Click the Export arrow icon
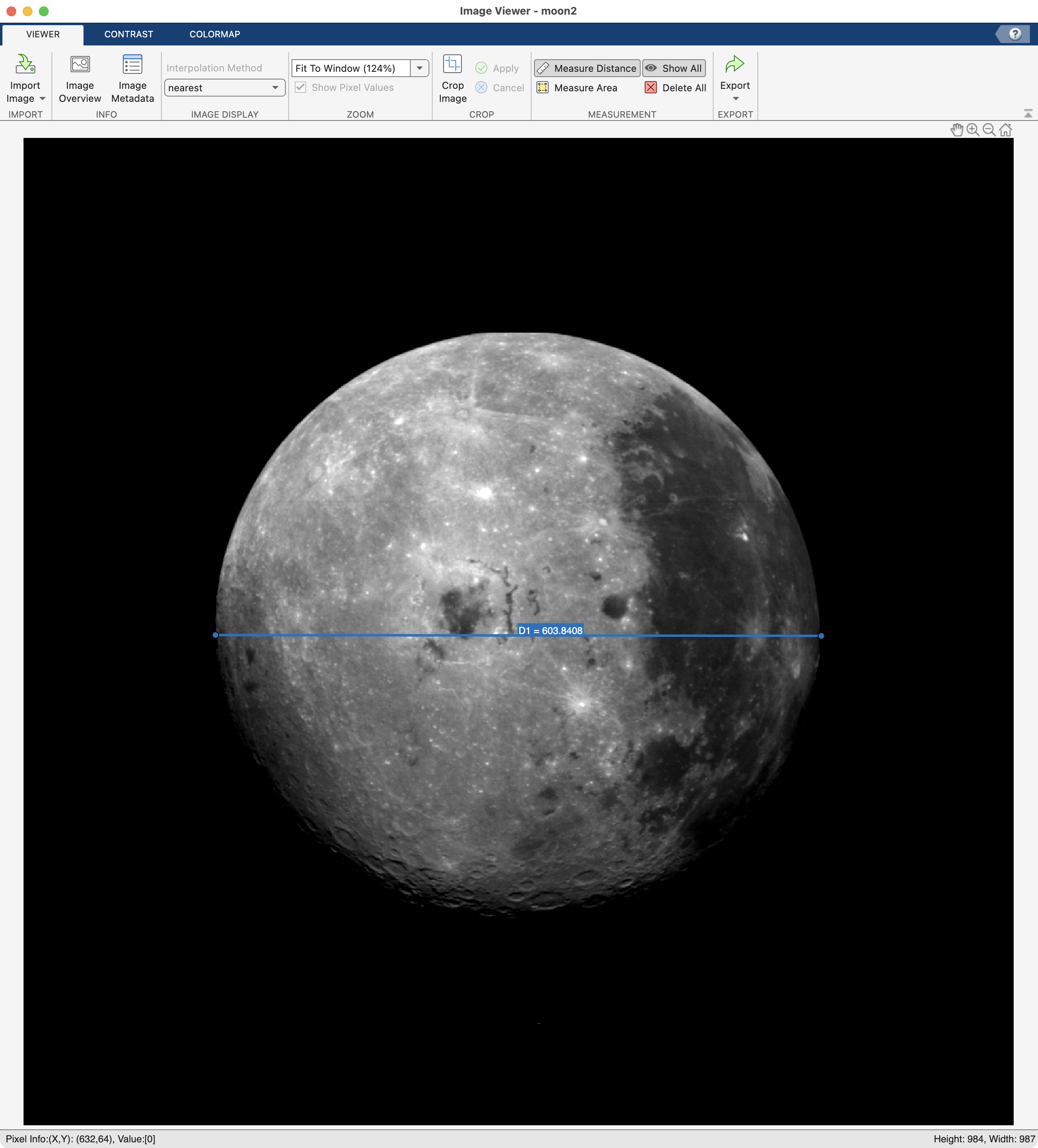Viewport: 1038px width, 1148px height. (735, 64)
